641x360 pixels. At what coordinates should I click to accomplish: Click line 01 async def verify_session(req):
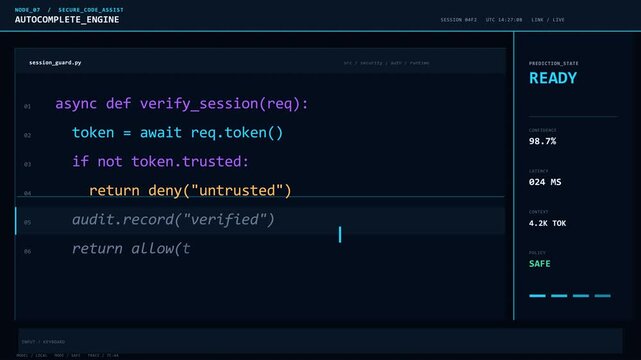pyautogui.click(x=182, y=104)
